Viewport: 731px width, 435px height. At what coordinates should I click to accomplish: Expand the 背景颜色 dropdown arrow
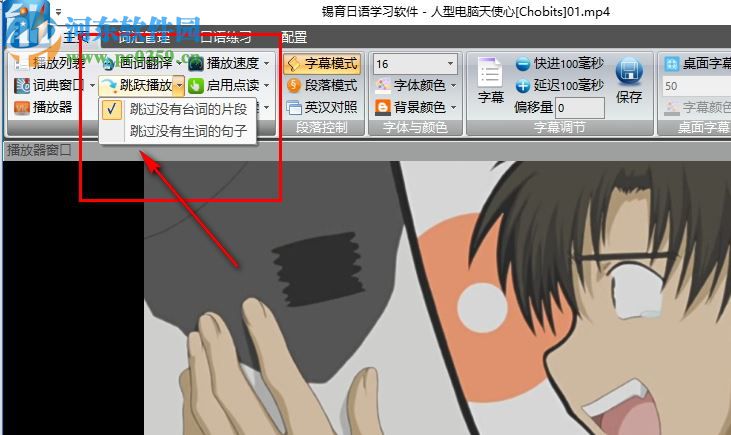coord(453,107)
